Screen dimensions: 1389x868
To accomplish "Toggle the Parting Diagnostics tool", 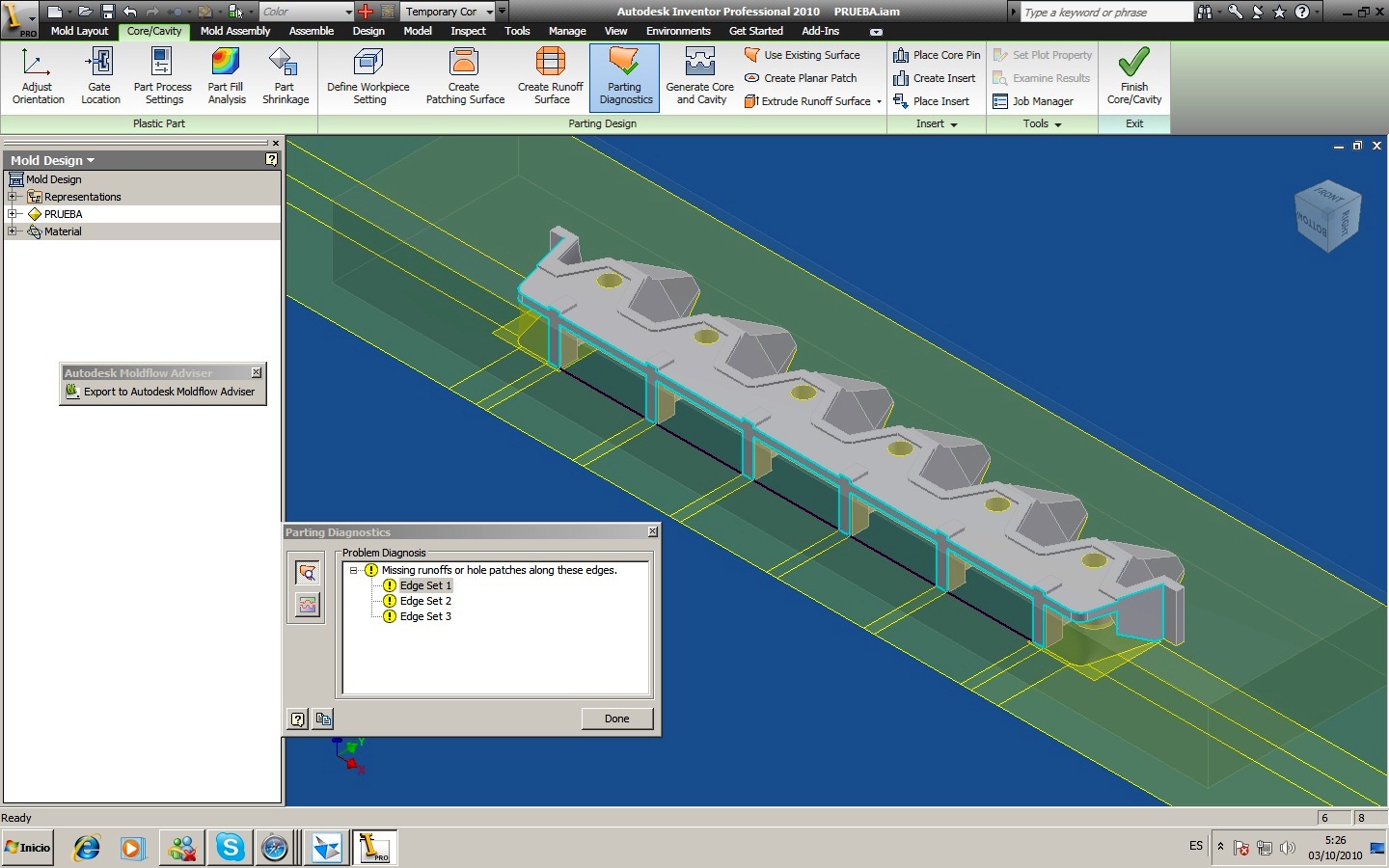I will [625, 76].
